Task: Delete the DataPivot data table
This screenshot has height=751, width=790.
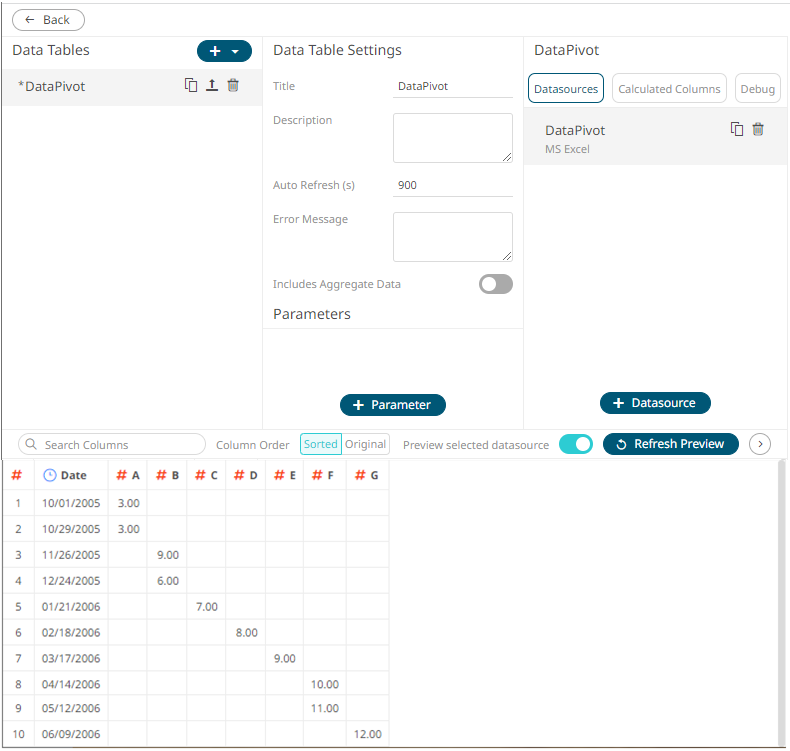Action: (233, 86)
